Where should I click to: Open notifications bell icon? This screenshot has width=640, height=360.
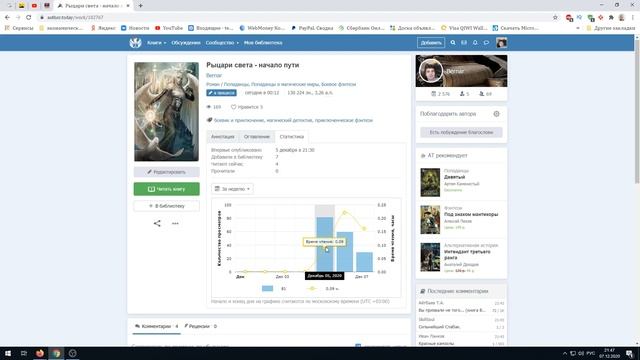475,42
